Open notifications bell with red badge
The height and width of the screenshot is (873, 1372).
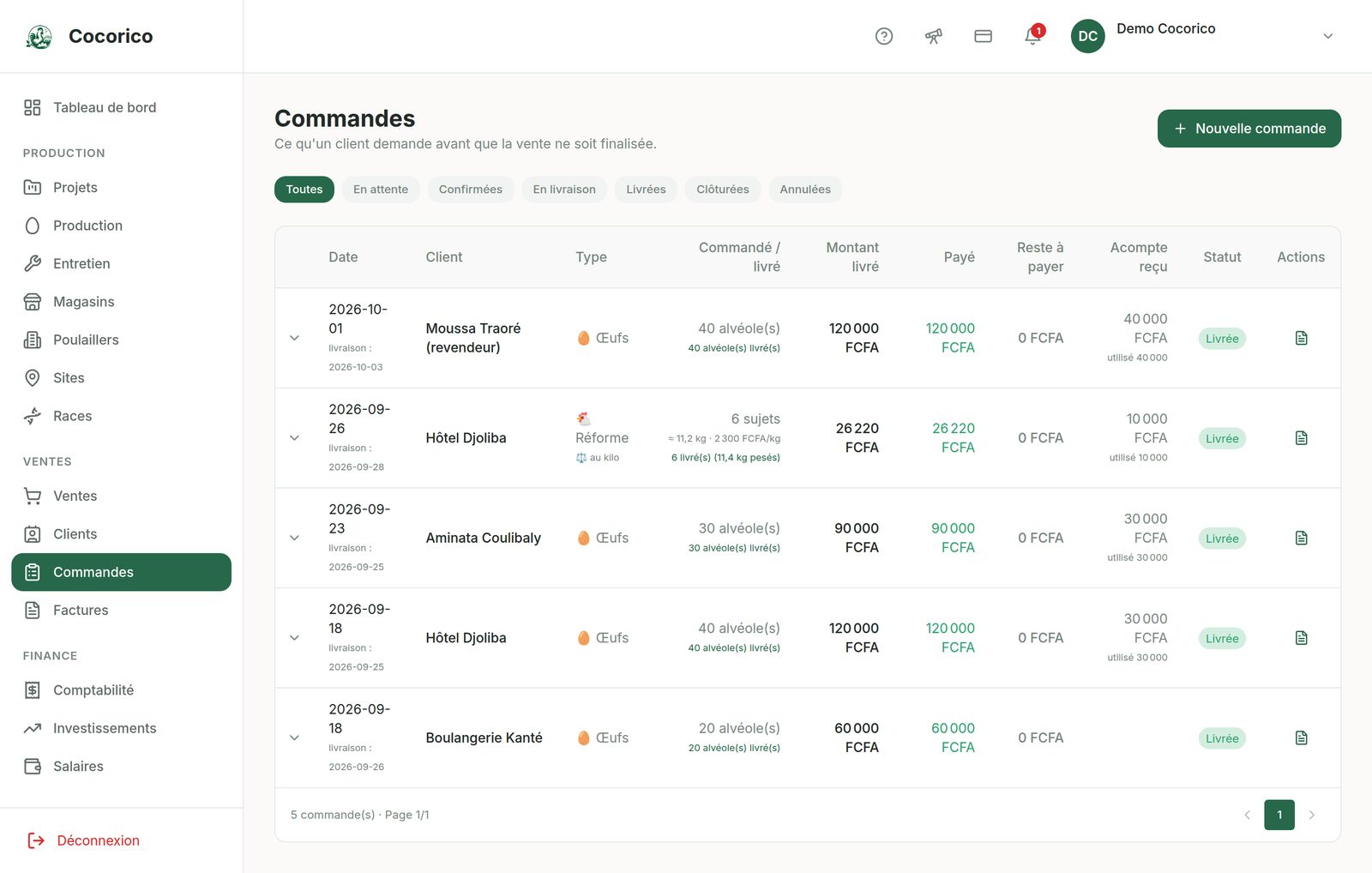pos(1033,35)
